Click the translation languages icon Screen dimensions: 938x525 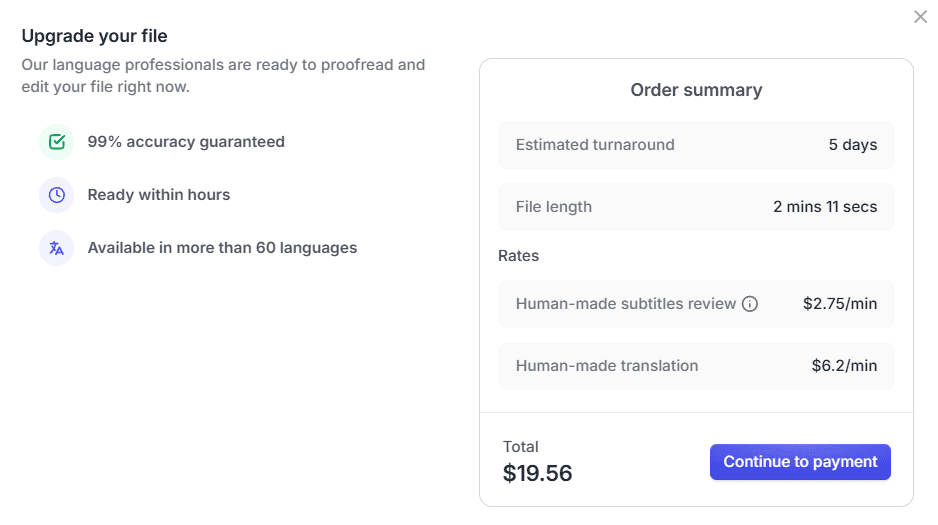click(57, 248)
